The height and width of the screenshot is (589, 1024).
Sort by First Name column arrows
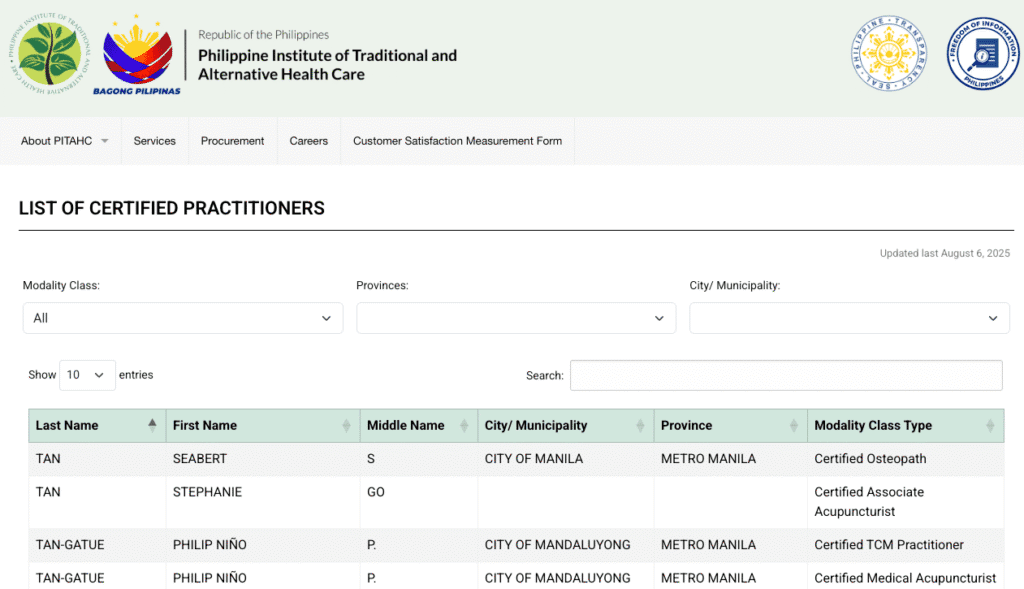click(346, 425)
